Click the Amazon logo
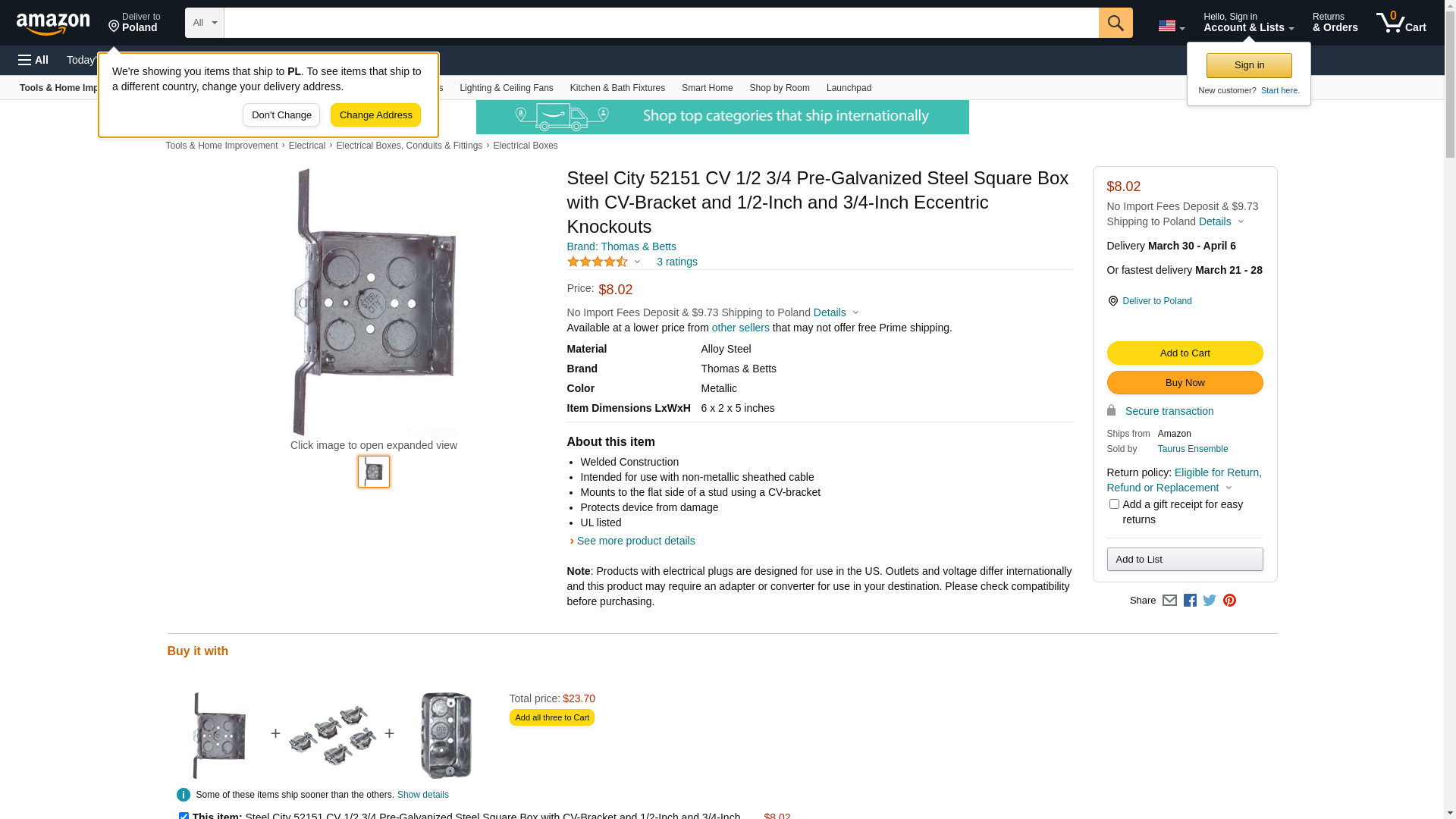 coord(53,24)
